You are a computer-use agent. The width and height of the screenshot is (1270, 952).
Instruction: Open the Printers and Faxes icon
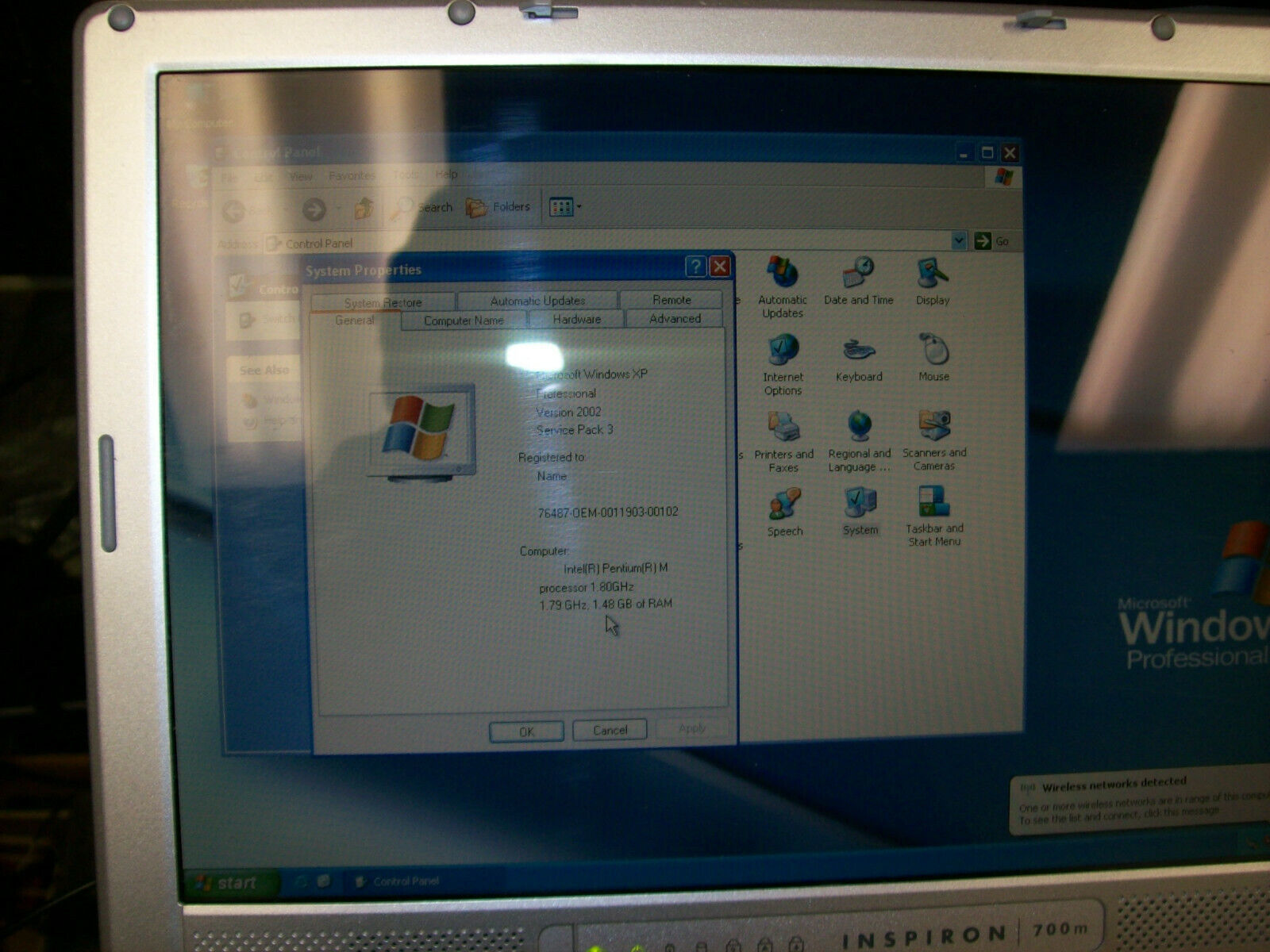coord(783,442)
